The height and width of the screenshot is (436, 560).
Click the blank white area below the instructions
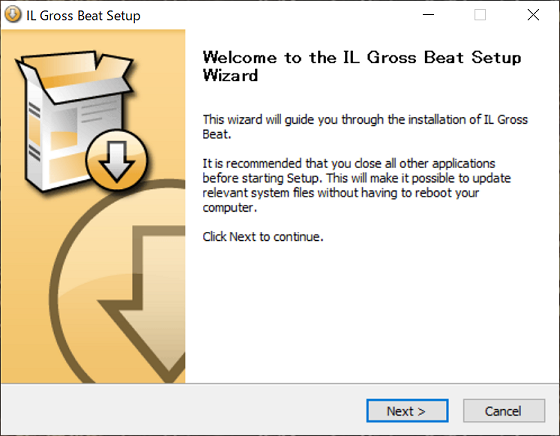371,314
